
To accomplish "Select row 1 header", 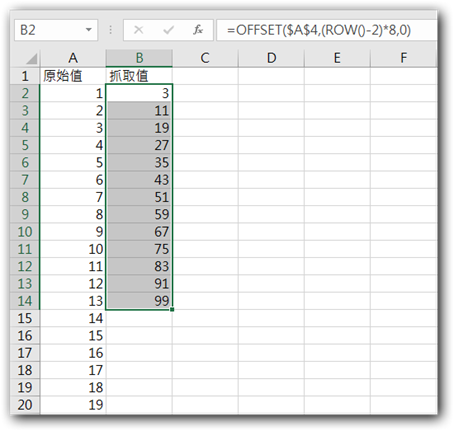I will click(25, 76).
